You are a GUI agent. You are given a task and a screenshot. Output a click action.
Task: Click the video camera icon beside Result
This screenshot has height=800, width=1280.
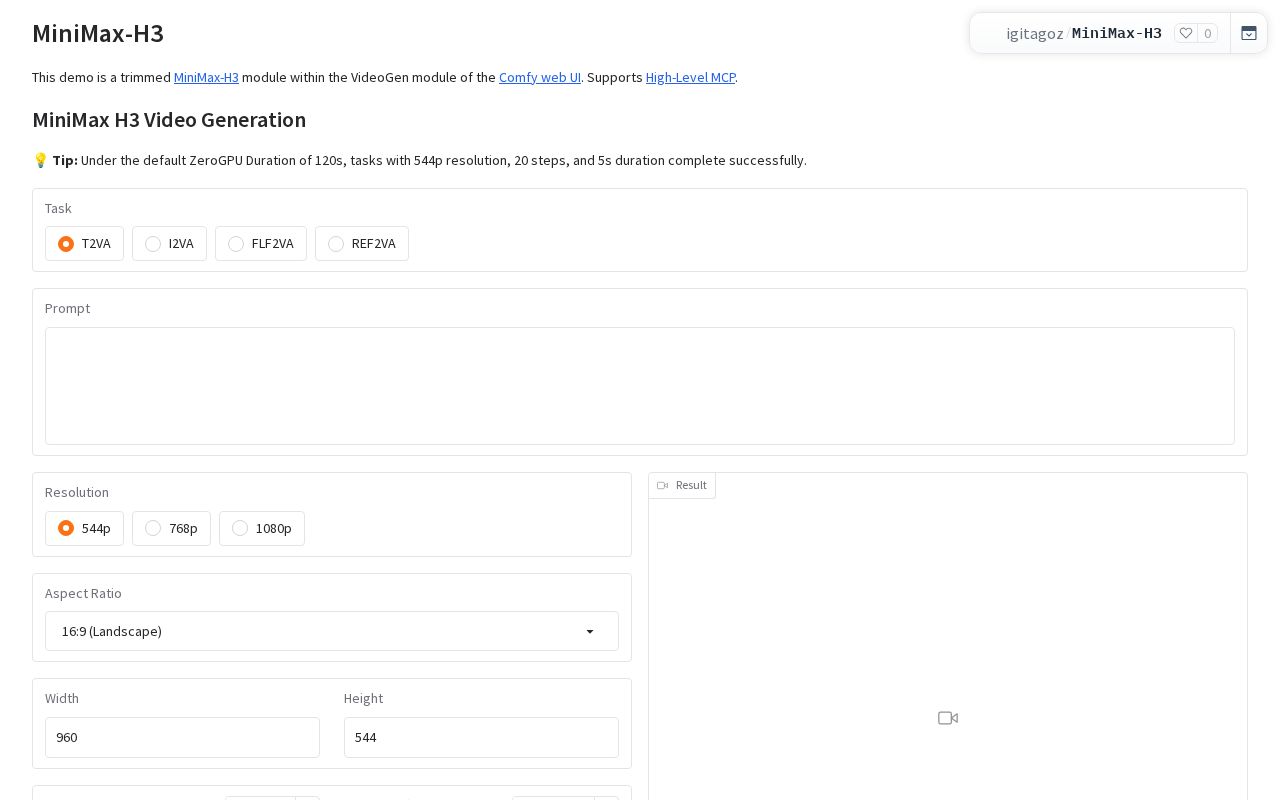(662, 485)
